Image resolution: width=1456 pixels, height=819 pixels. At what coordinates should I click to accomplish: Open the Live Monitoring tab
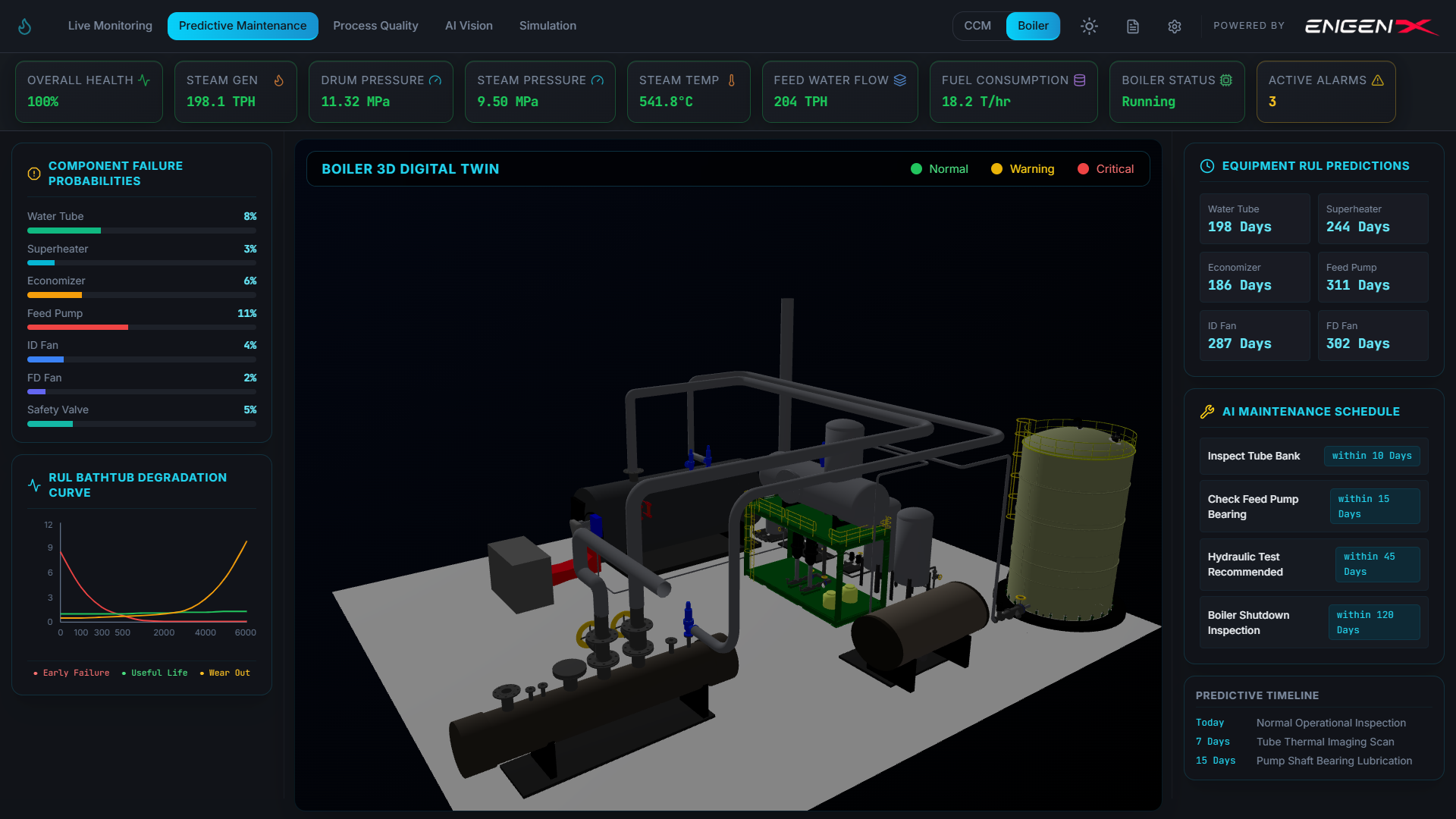click(x=110, y=26)
